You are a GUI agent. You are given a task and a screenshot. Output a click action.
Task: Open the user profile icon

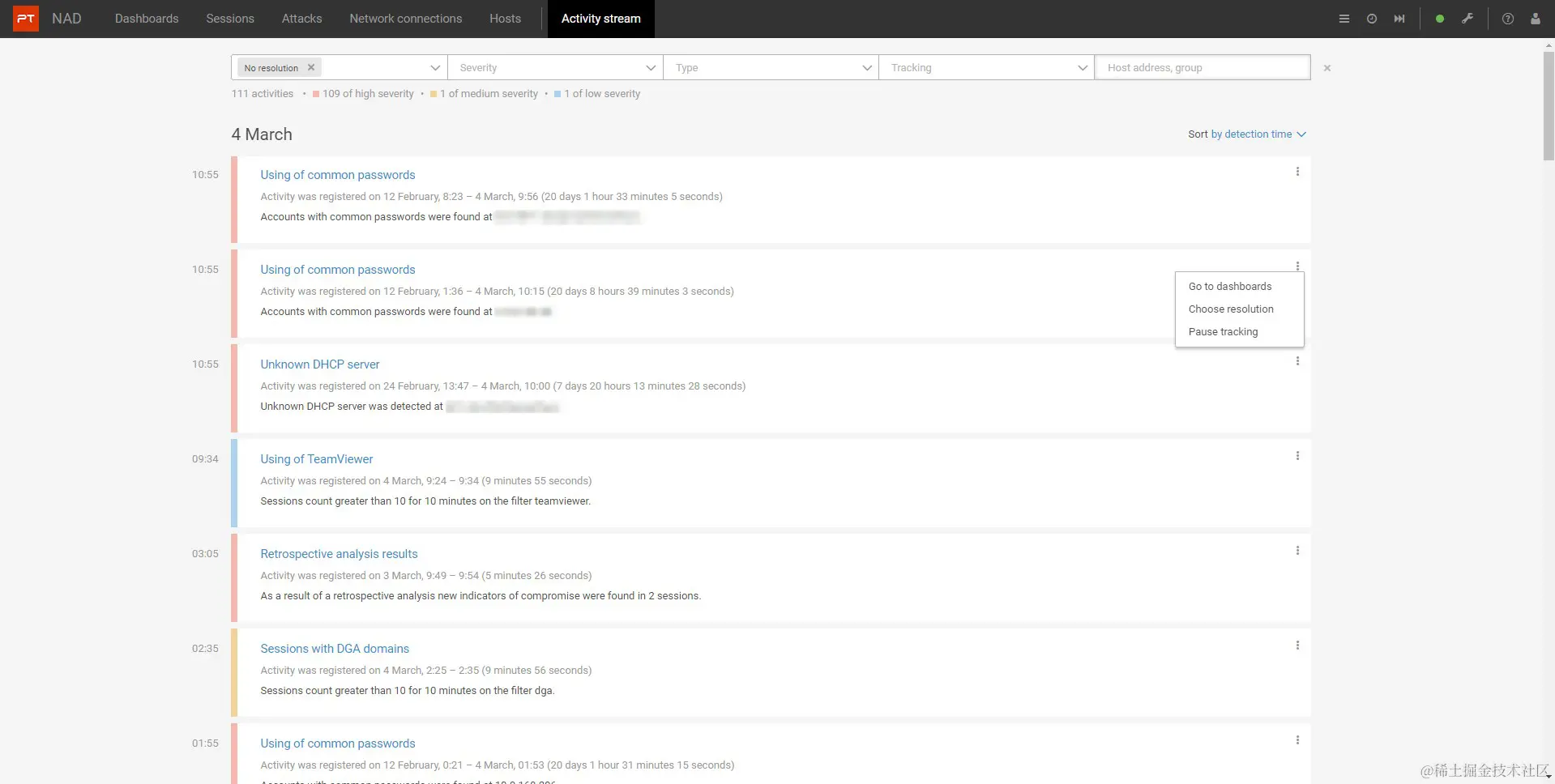[x=1536, y=19]
